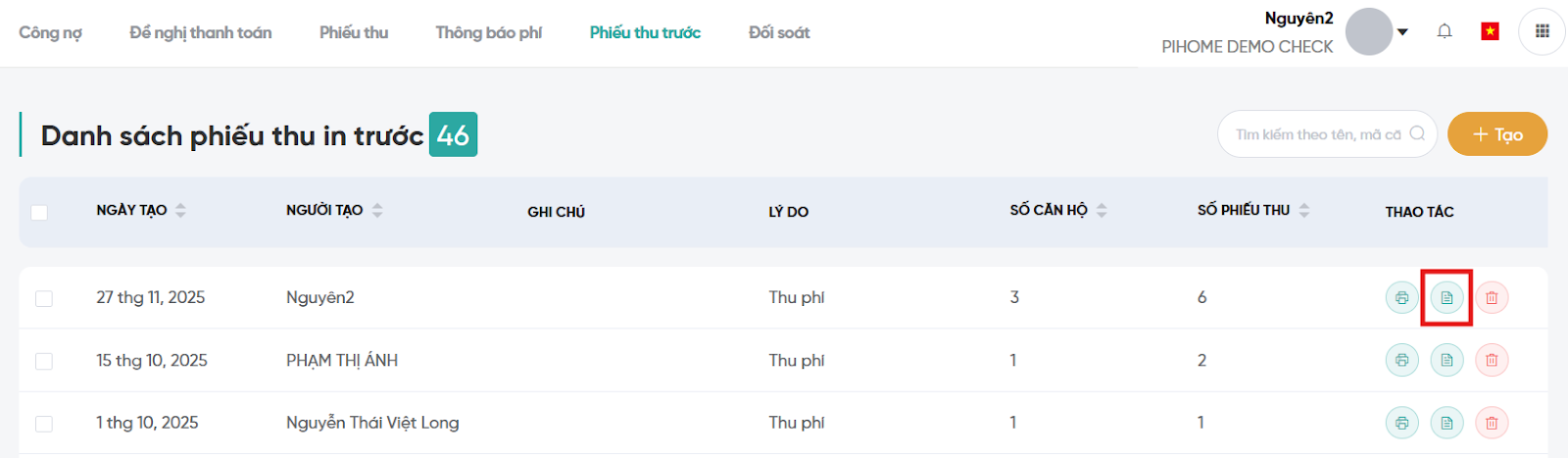Click the orange Tạo button
Image resolution: width=1568 pixels, height=458 pixels.
click(1496, 134)
